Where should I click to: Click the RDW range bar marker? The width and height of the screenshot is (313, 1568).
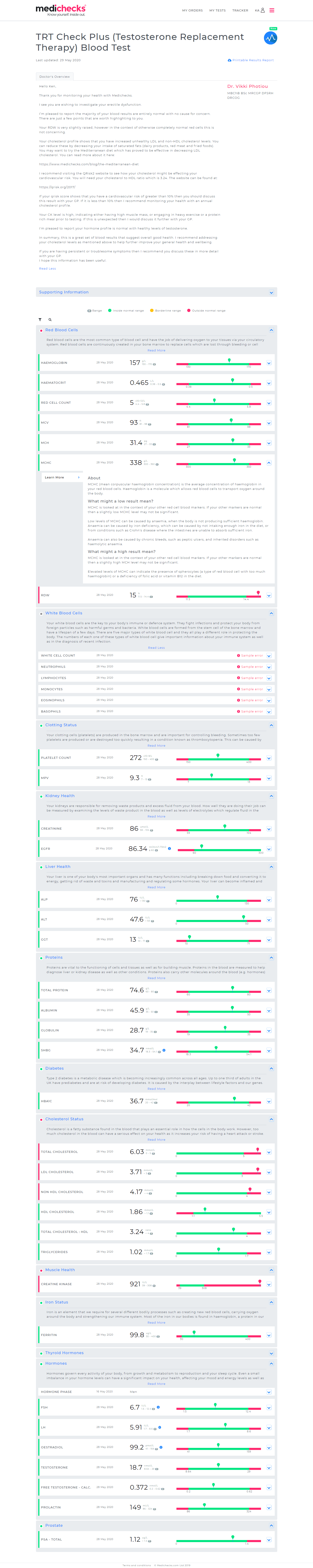[258, 592]
